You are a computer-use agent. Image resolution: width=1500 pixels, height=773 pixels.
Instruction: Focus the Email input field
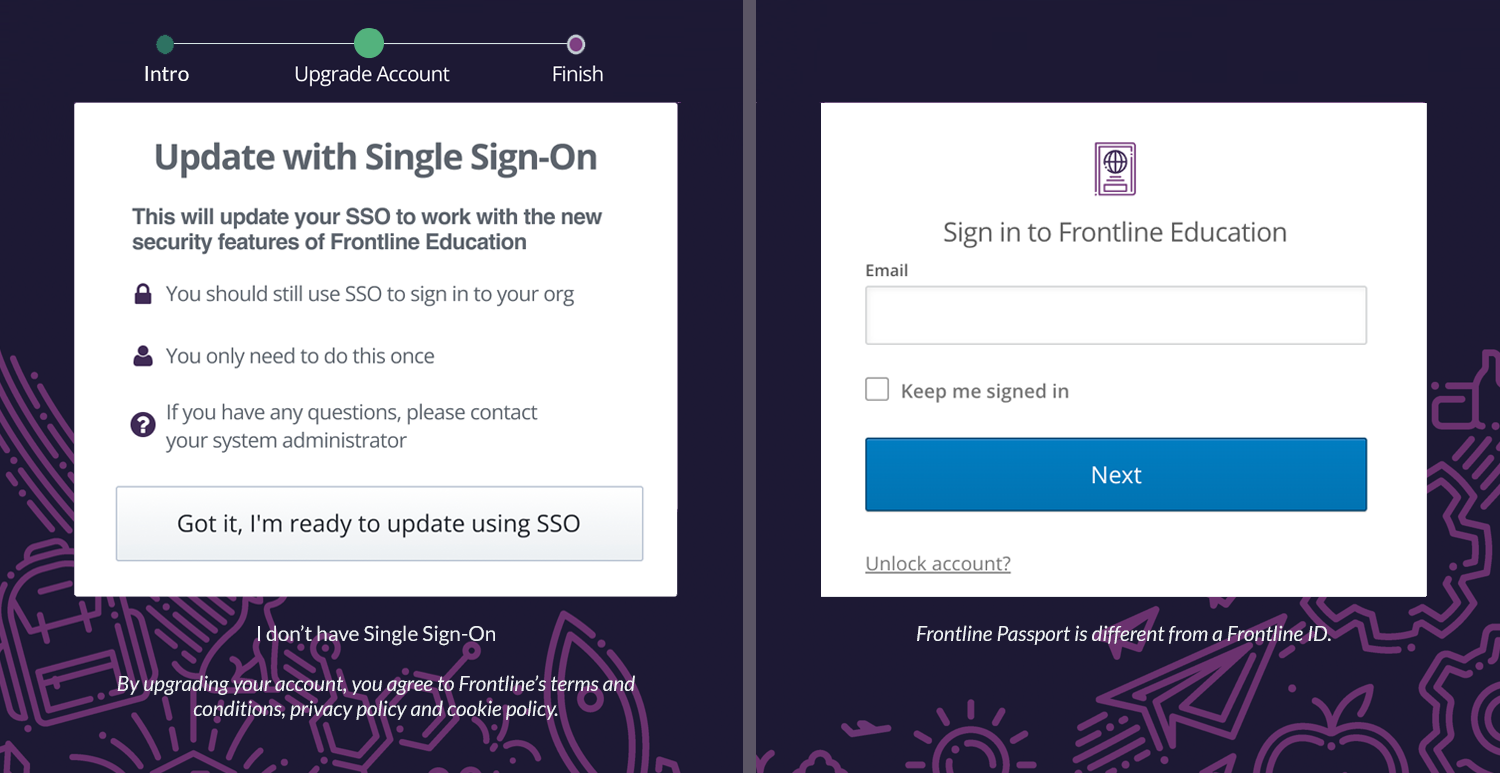1116,315
